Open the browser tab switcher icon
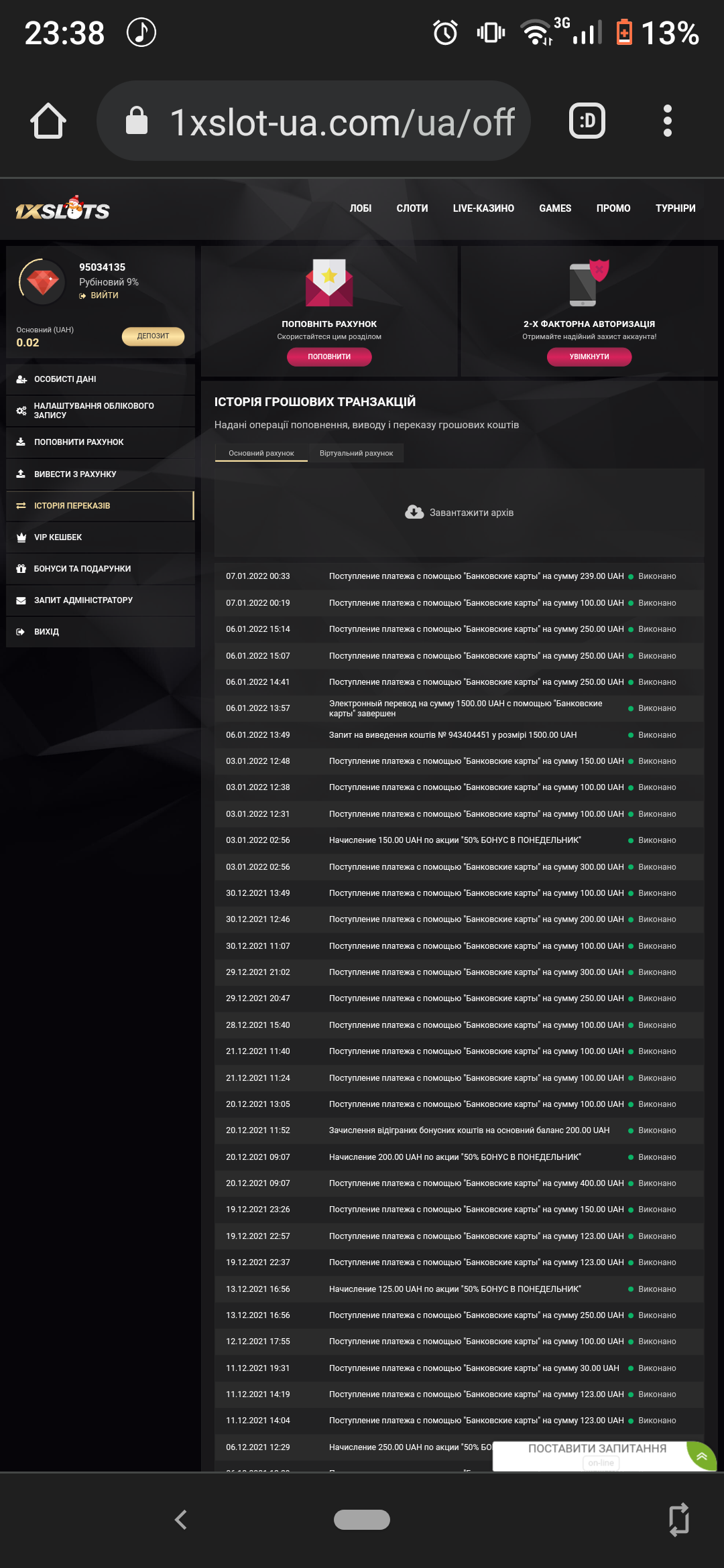The height and width of the screenshot is (1568, 724). pyautogui.click(x=587, y=121)
